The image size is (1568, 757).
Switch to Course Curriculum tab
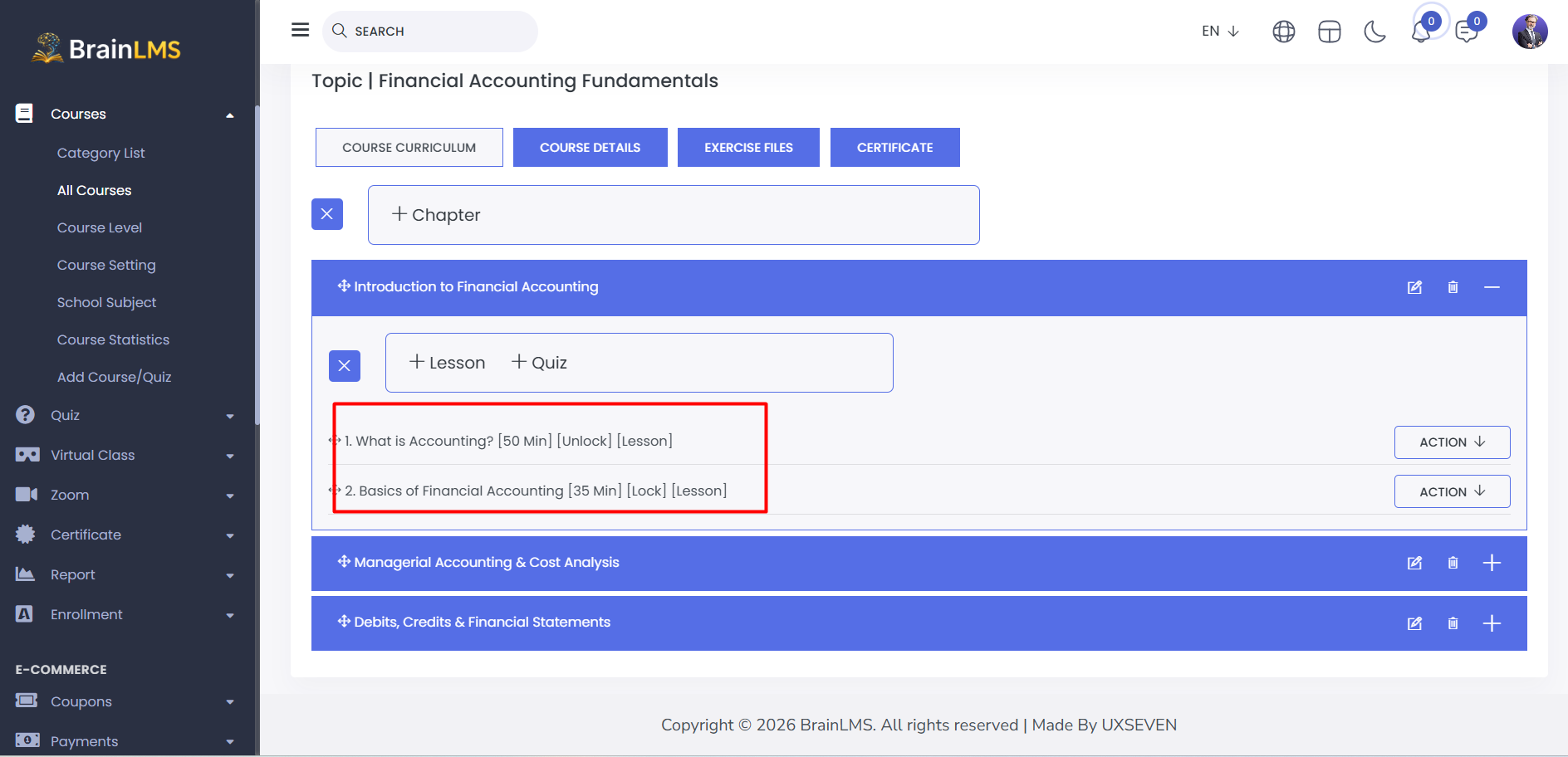(409, 148)
